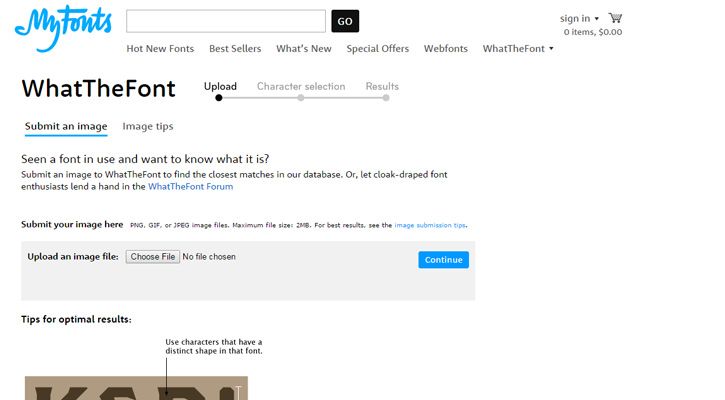Click the MyFonts logo
Viewport: 725px width, 400px height.
63,28
